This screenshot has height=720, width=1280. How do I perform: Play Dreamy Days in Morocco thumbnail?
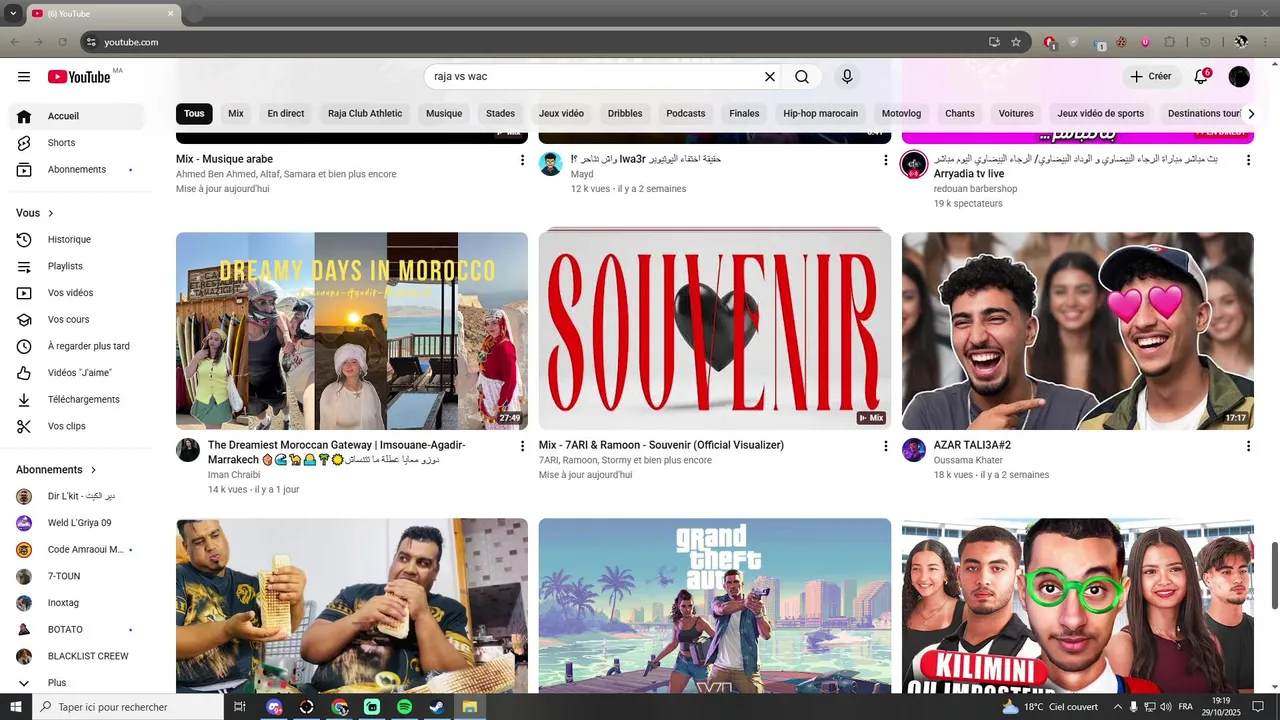point(352,331)
